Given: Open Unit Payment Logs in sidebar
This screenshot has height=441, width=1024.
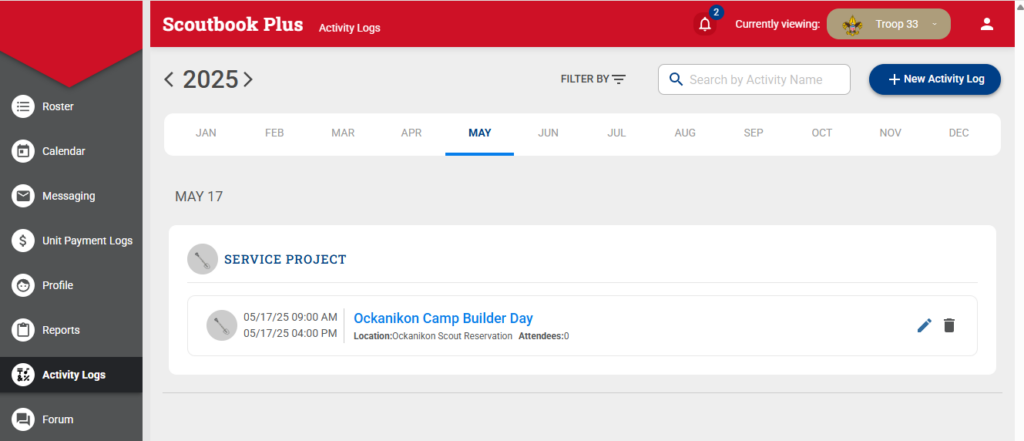Looking at the screenshot, I should 86,240.
